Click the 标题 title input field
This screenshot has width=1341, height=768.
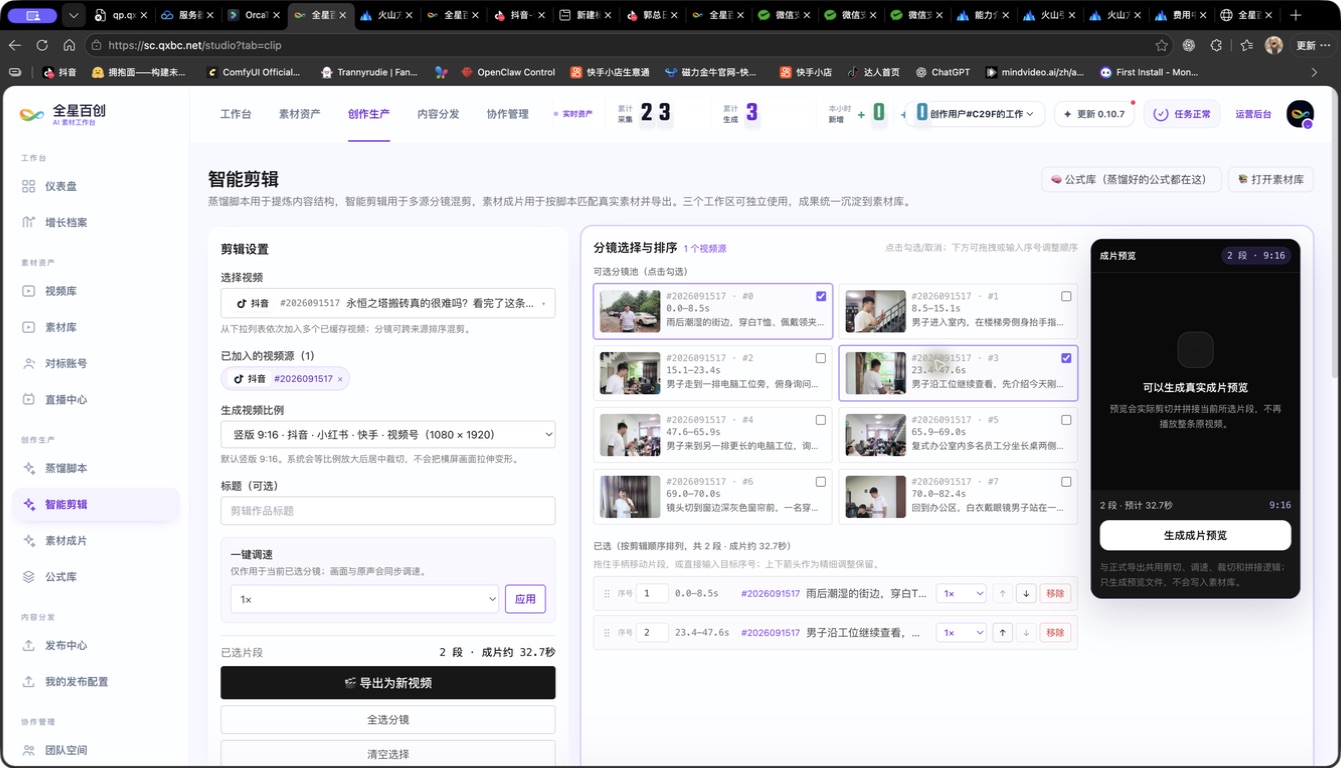click(x=388, y=511)
